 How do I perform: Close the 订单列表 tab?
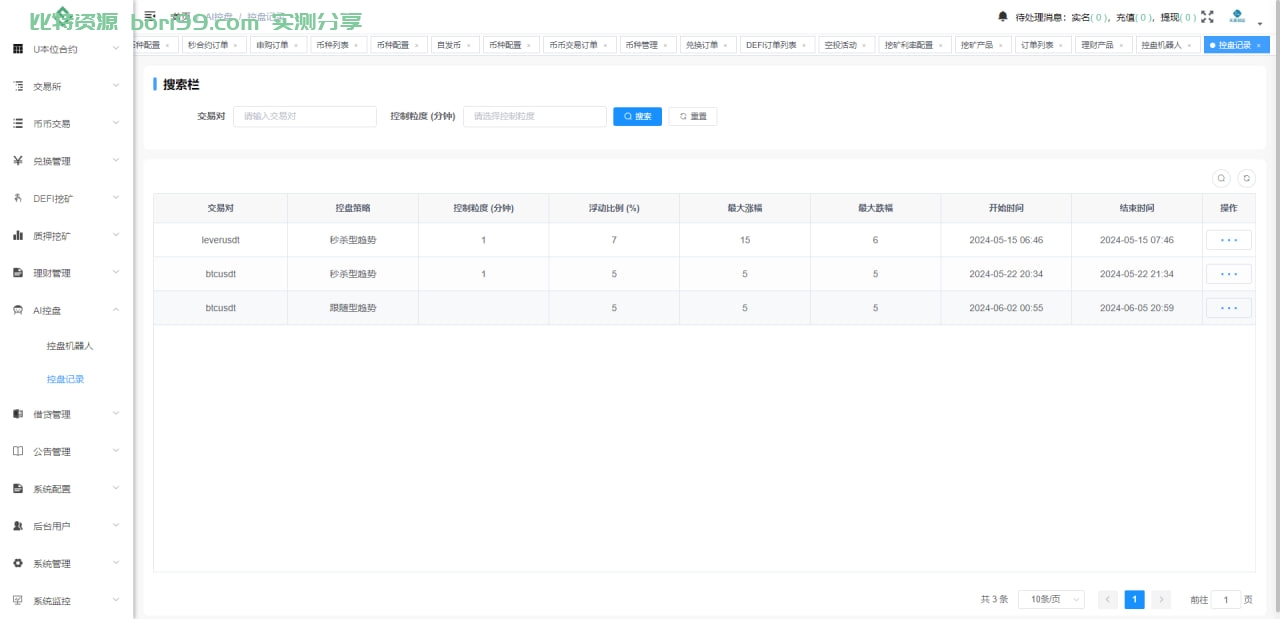1061,46
